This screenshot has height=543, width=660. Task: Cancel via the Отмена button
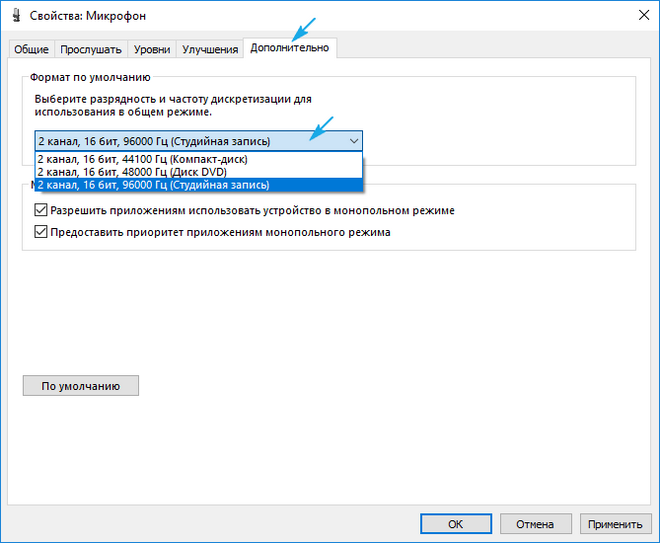(x=535, y=524)
